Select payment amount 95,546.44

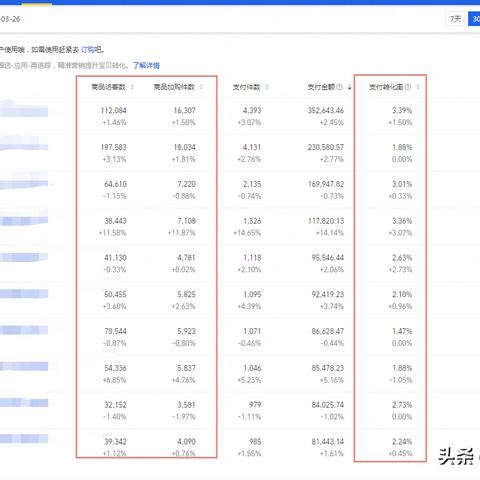tap(328, 257)
